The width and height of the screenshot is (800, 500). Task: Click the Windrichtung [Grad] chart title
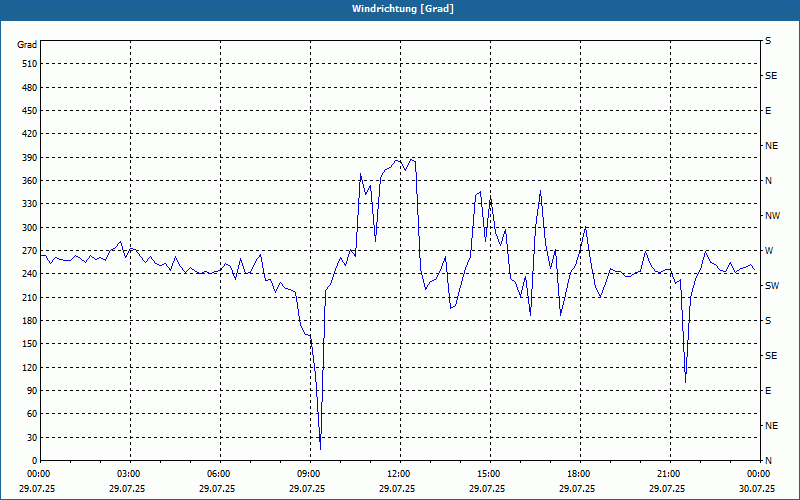[403, 9]
